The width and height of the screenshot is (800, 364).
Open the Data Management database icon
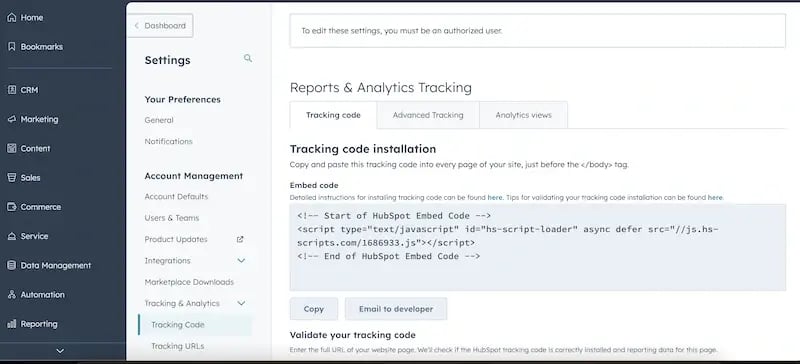click(x=11, y=265)
